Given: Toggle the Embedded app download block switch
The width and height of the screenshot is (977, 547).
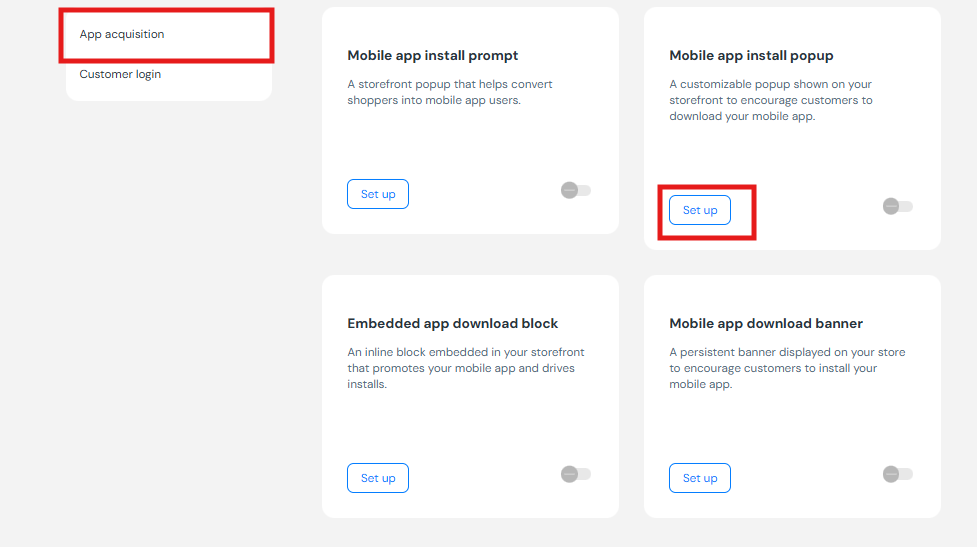Looking at the screenshot, I should click(576, 474).
